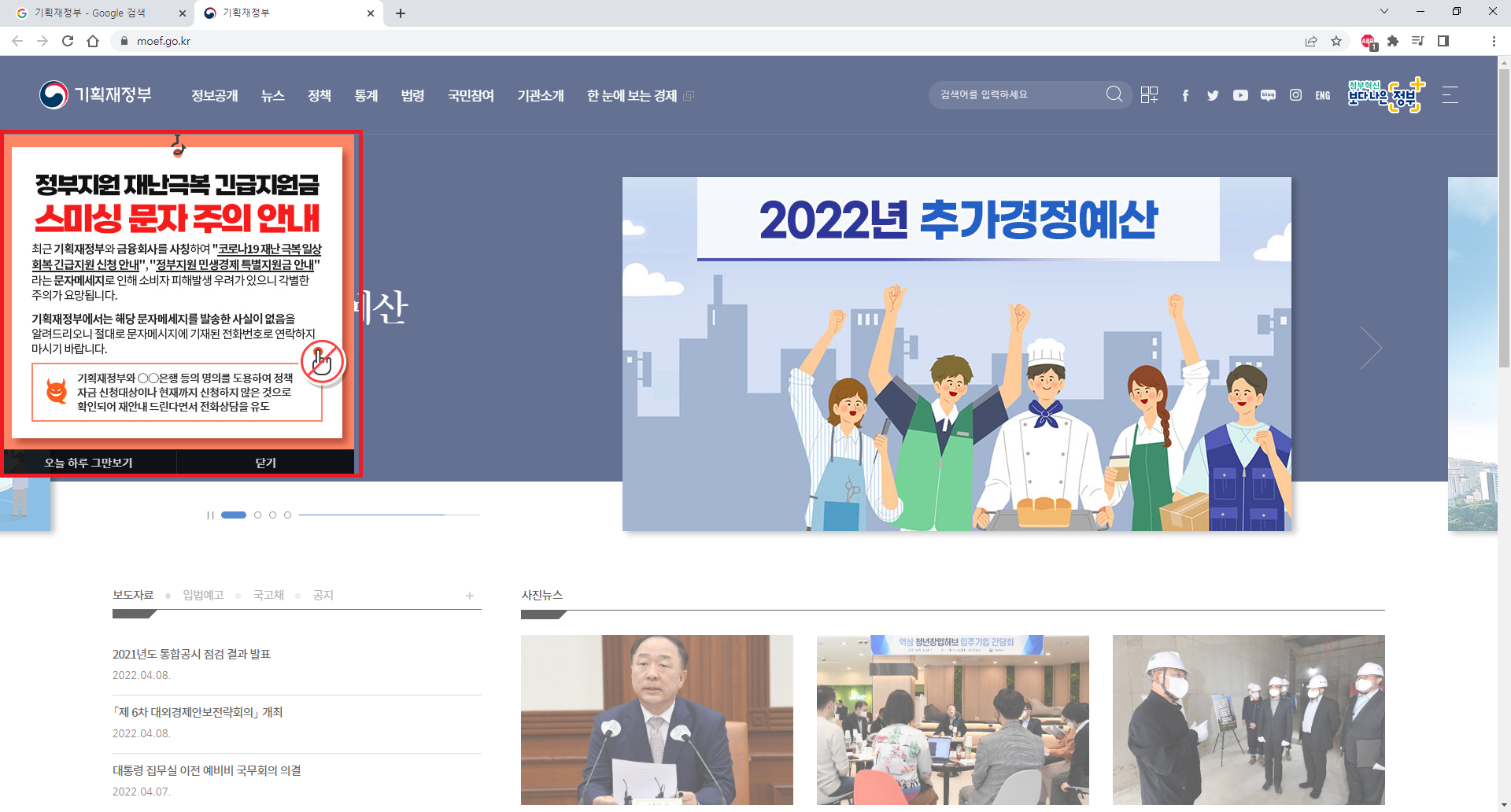Image resolution: width=1511 pixels, height=812 pixels.
Task: Select the fourth slide indicator dot
Action: pyautogui.click(x=287, y=515)
